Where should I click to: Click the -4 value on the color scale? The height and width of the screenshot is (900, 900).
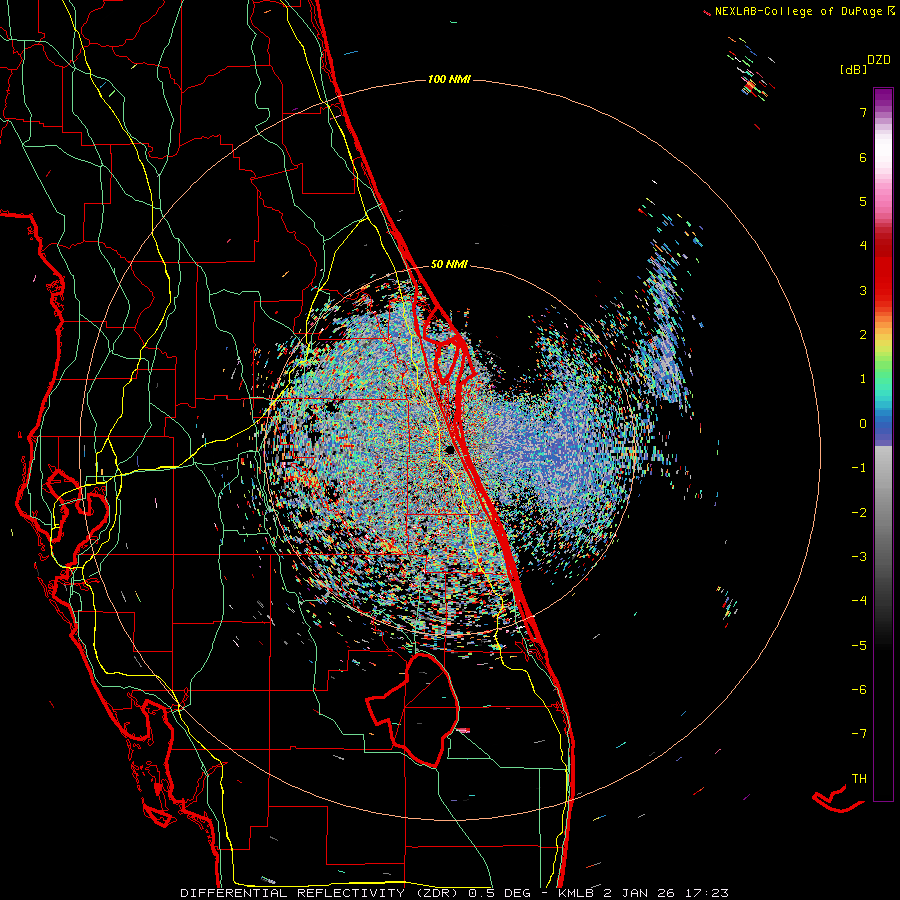point(859,600)
